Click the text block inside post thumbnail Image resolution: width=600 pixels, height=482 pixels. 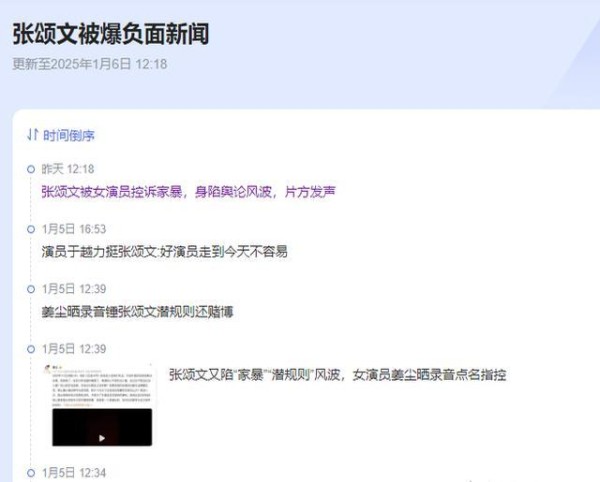tap(102, 389)
